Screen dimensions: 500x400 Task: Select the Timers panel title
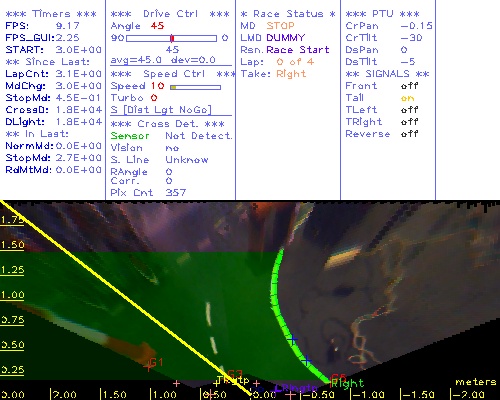pyautogui.click(x=51, y=14)
